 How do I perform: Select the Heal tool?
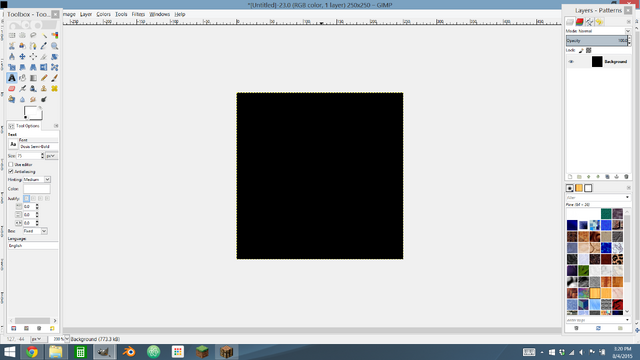pyautogui.click(x=54, y=88)
